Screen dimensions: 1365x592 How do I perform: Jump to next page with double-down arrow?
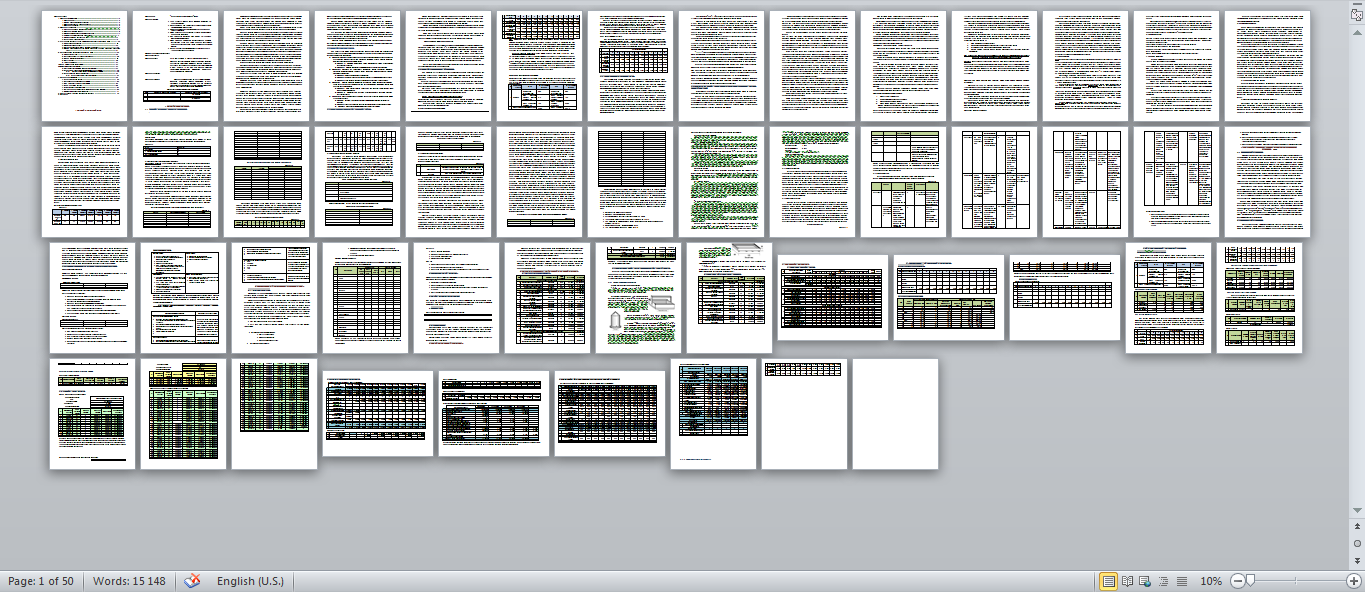click(x=1357, y=560)
